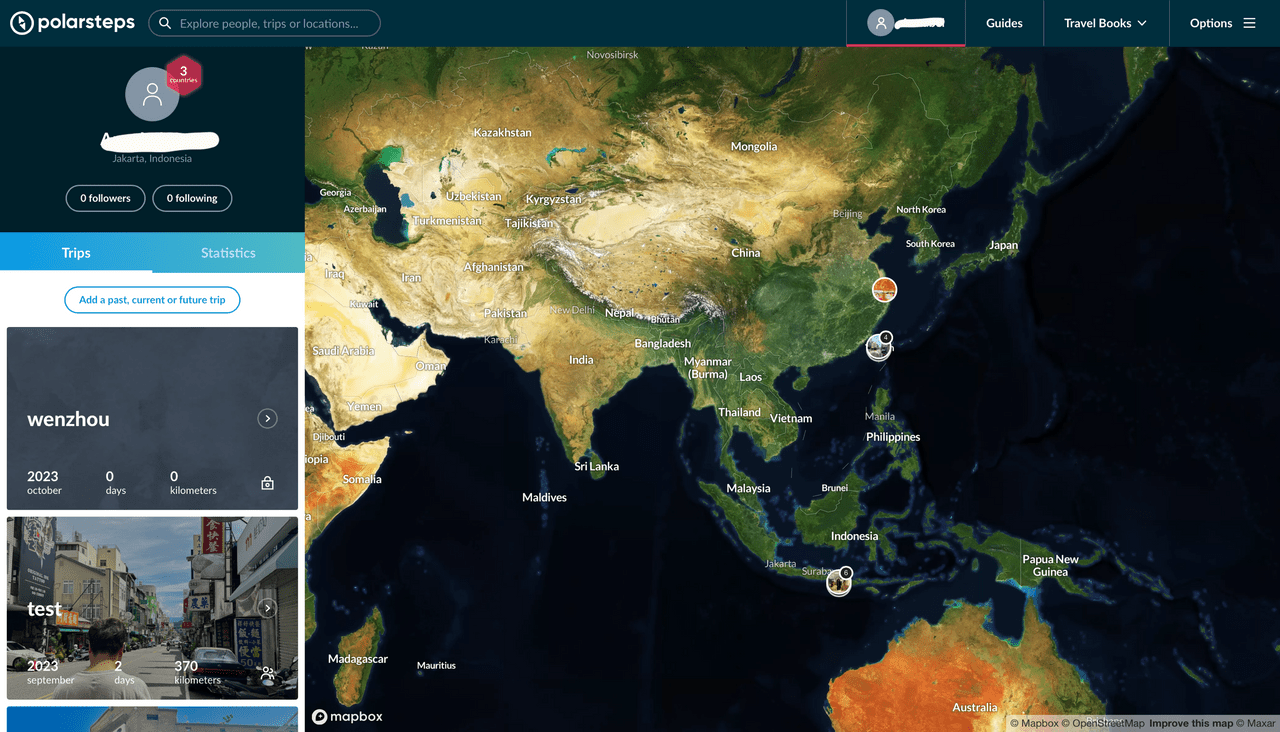1280x732 pixels.
Task: Click the Vietnam label on the map
Action: [791, 418]
